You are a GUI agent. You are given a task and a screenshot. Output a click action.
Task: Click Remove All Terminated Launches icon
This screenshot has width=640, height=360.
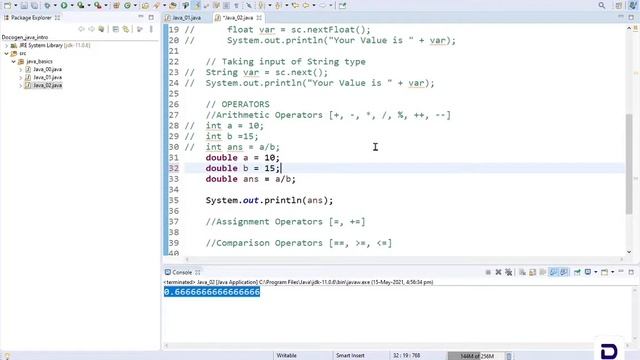(509, 272)
